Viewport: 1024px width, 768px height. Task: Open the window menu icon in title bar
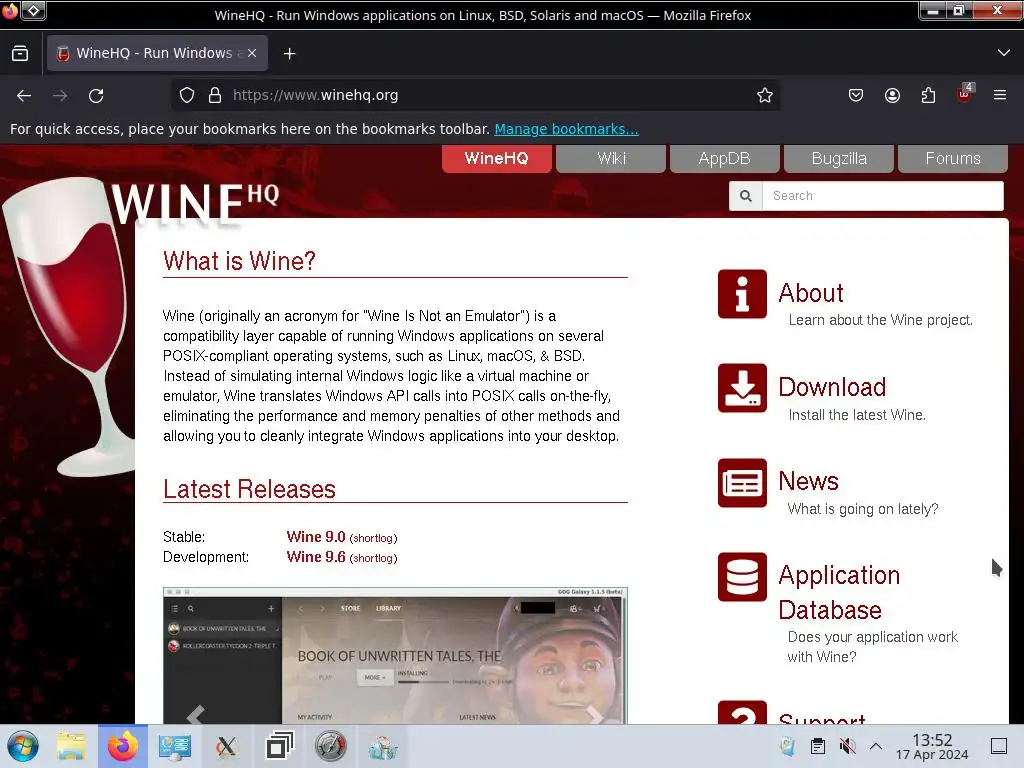click(10, 11)
